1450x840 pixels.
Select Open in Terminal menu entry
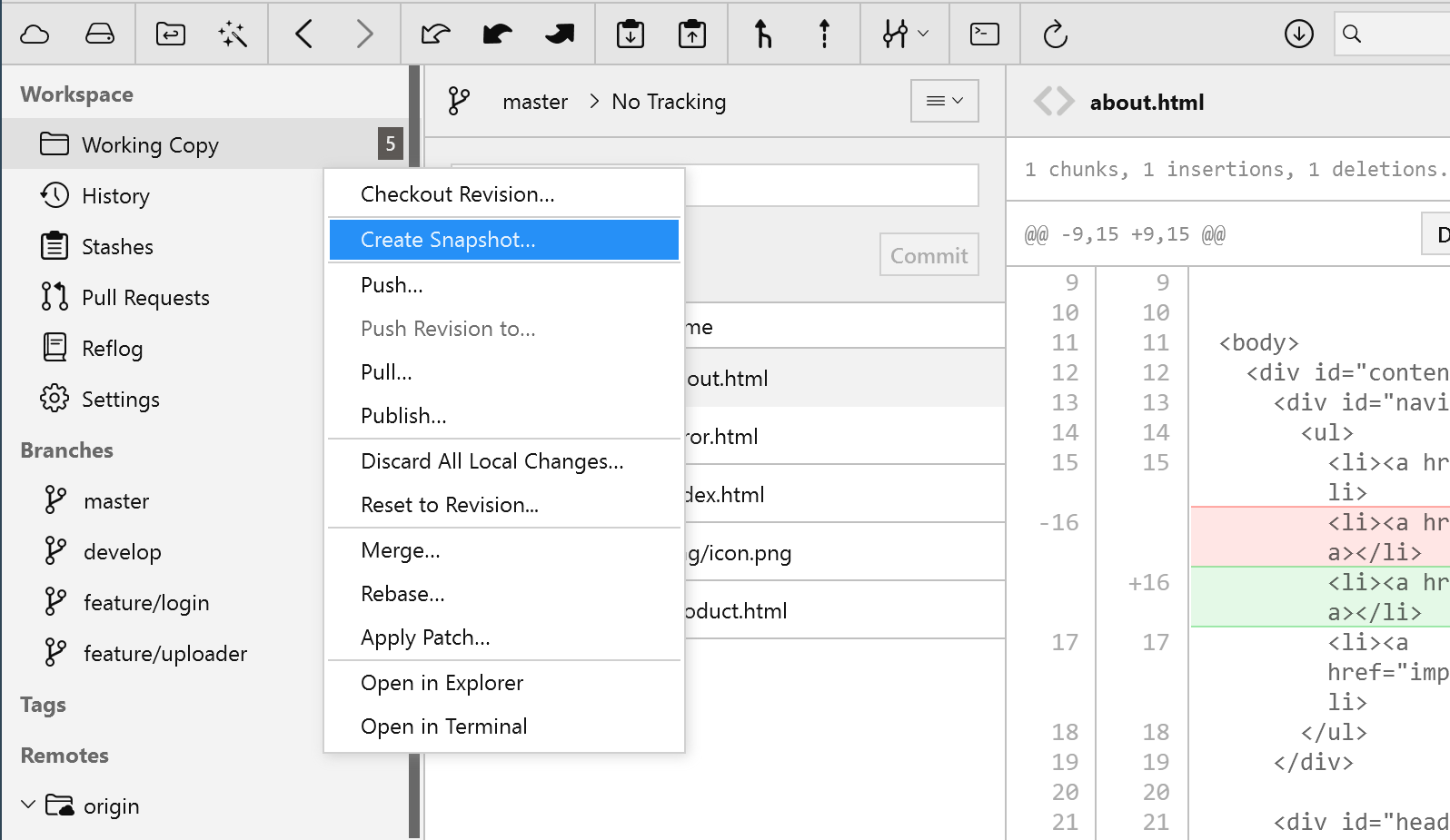pyautogui.click(x=443, y=726)
